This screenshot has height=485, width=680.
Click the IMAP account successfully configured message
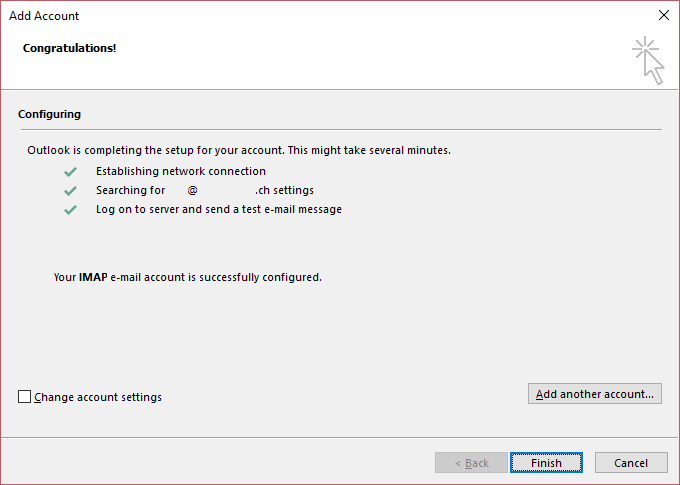click(x=188, y=277)
